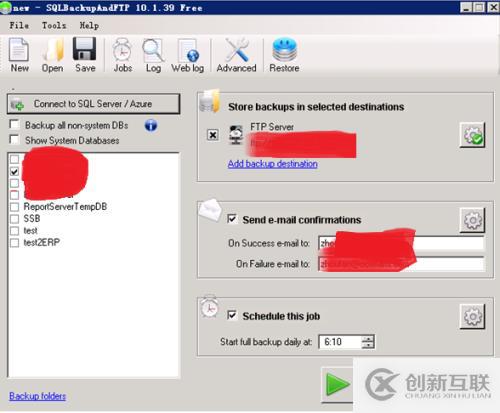Check the SSB database checkbox
Viewport: 500px width, 413px height.
(x=14, y=219)
